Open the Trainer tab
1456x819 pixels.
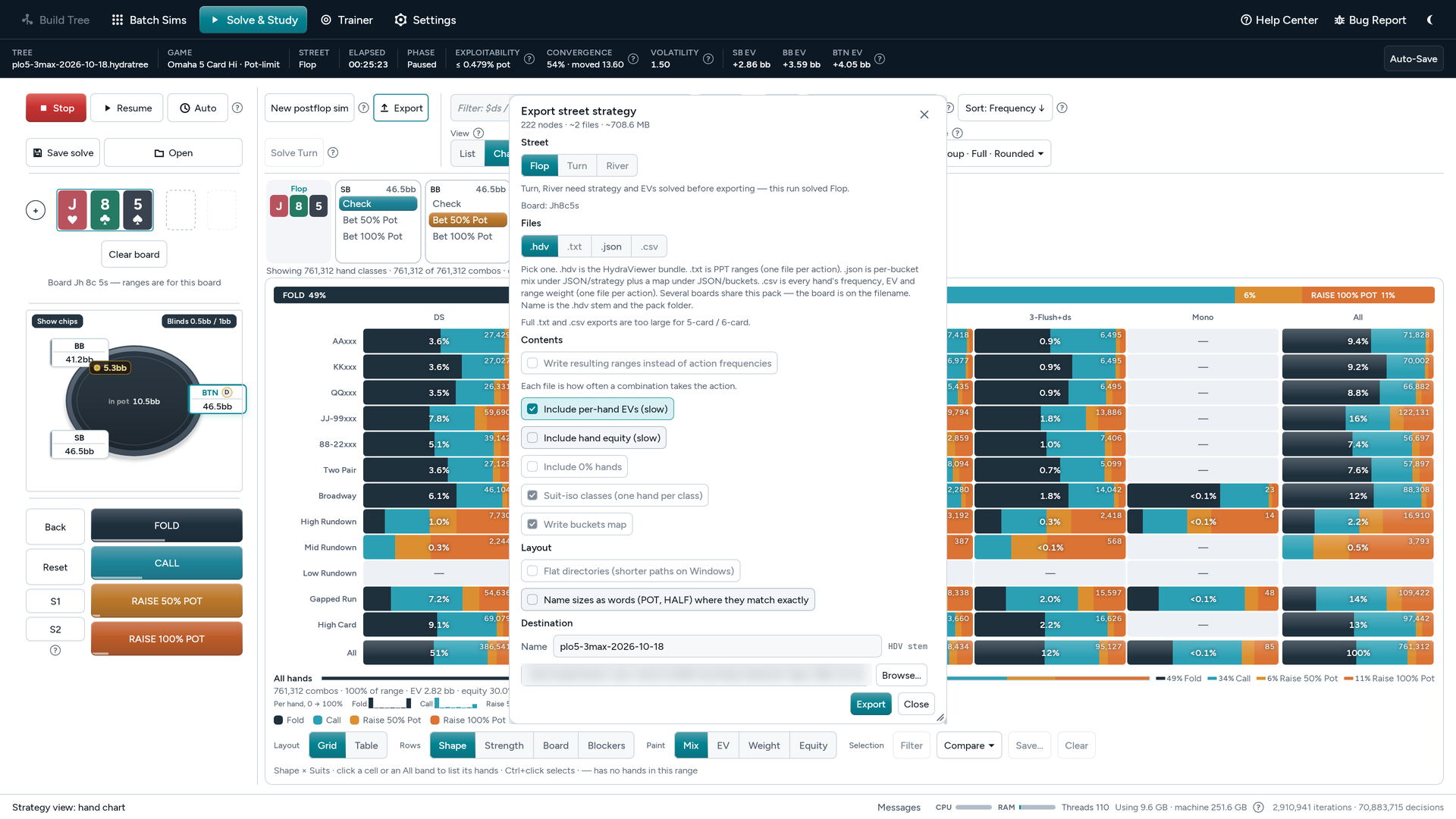tap(347, 20)
